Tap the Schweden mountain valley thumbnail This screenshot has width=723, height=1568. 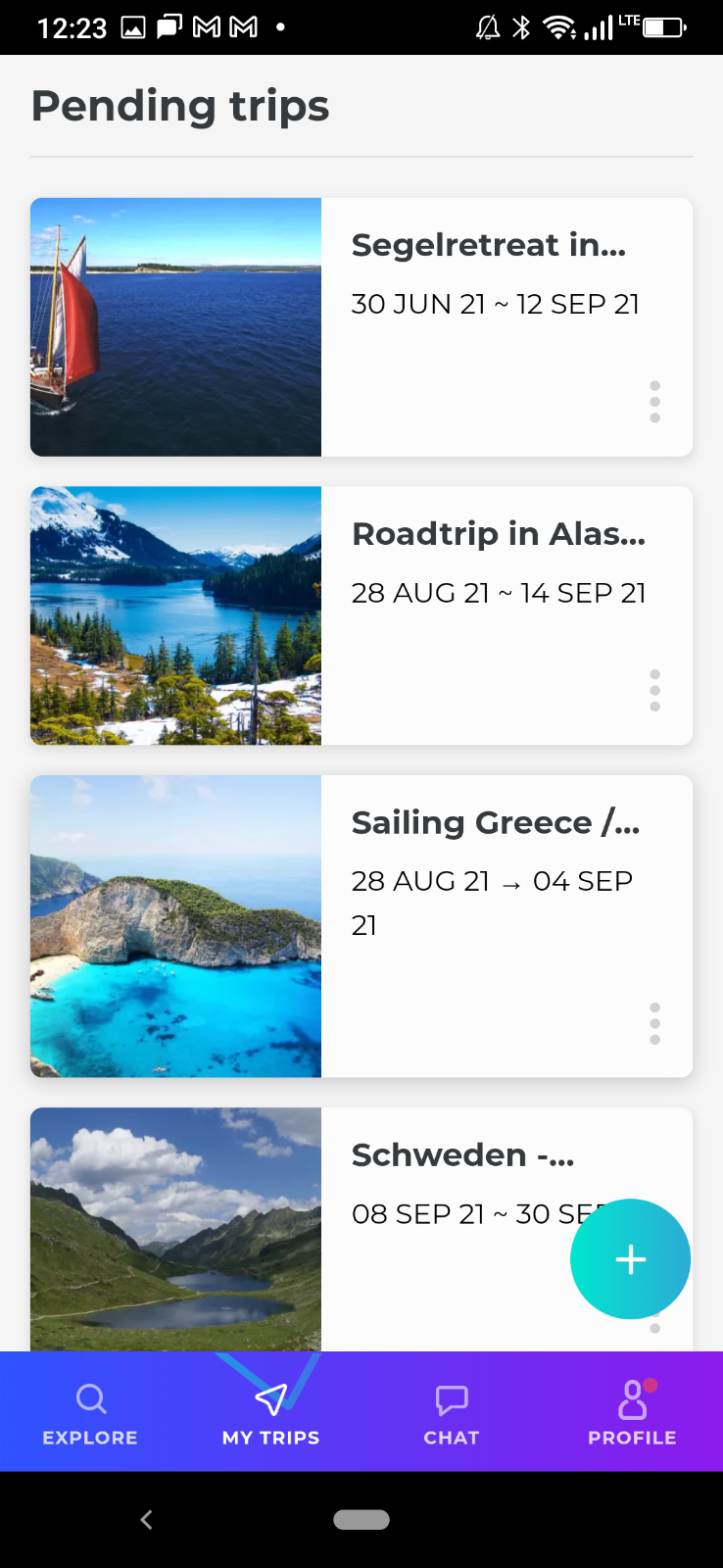tap(176, 1229)
